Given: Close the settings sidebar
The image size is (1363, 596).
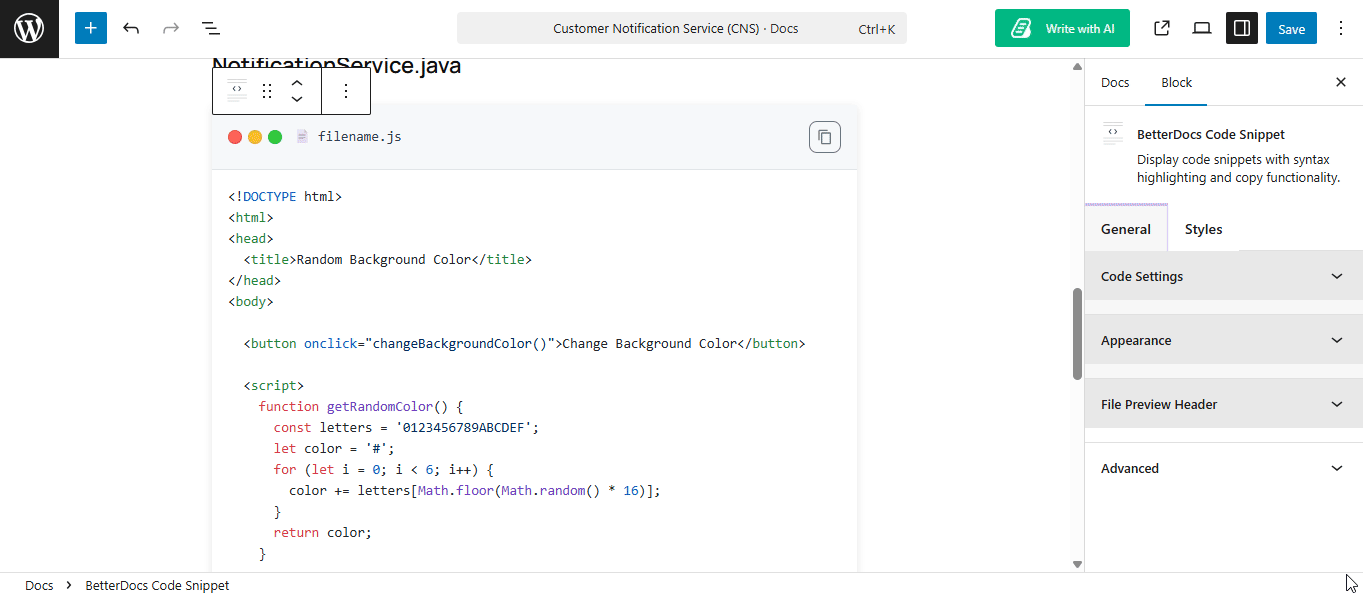Looking at the screenshot, I should click(1341, 82).
